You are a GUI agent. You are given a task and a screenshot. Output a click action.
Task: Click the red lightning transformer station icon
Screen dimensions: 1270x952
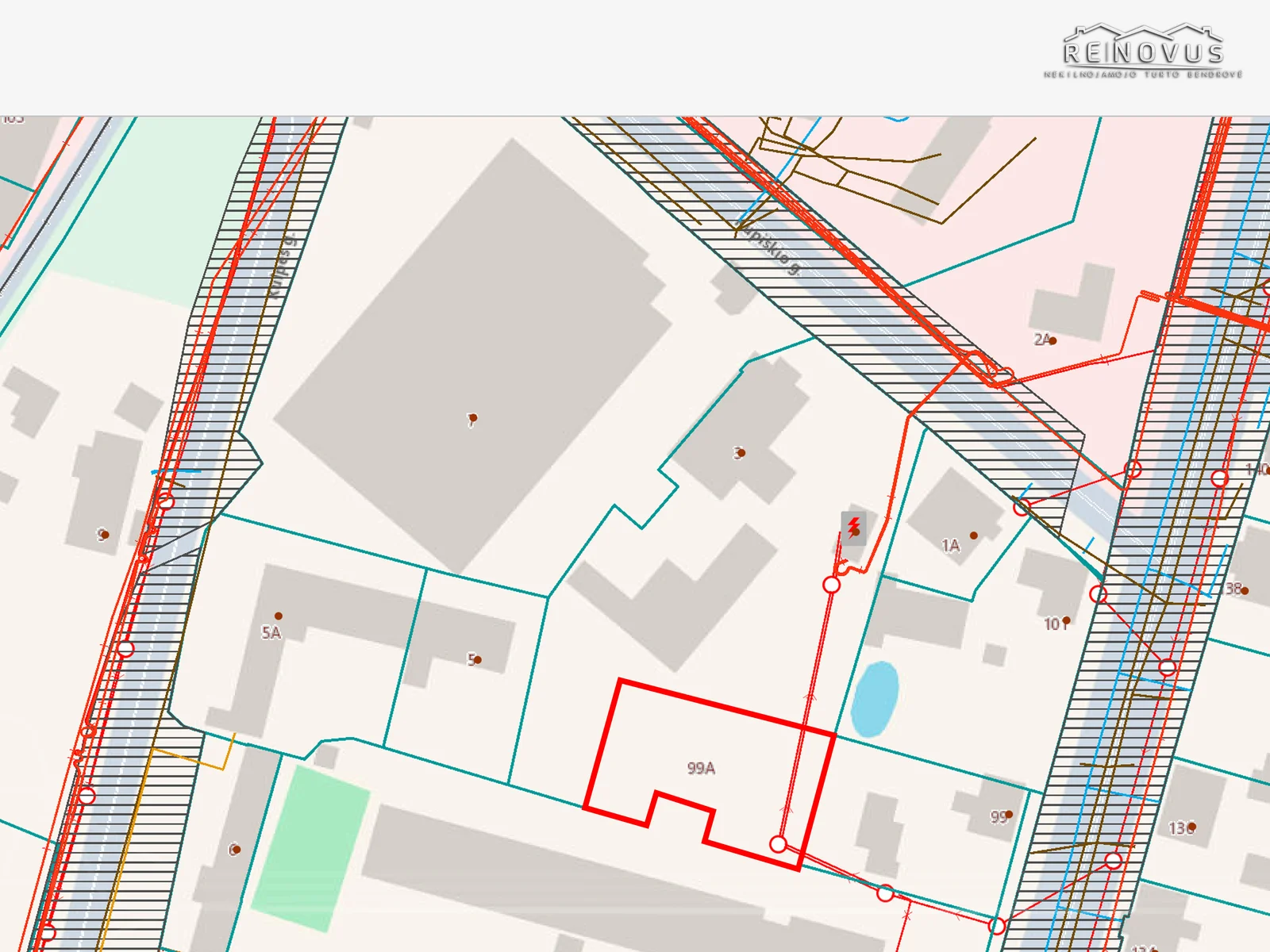tap(854, 527)
